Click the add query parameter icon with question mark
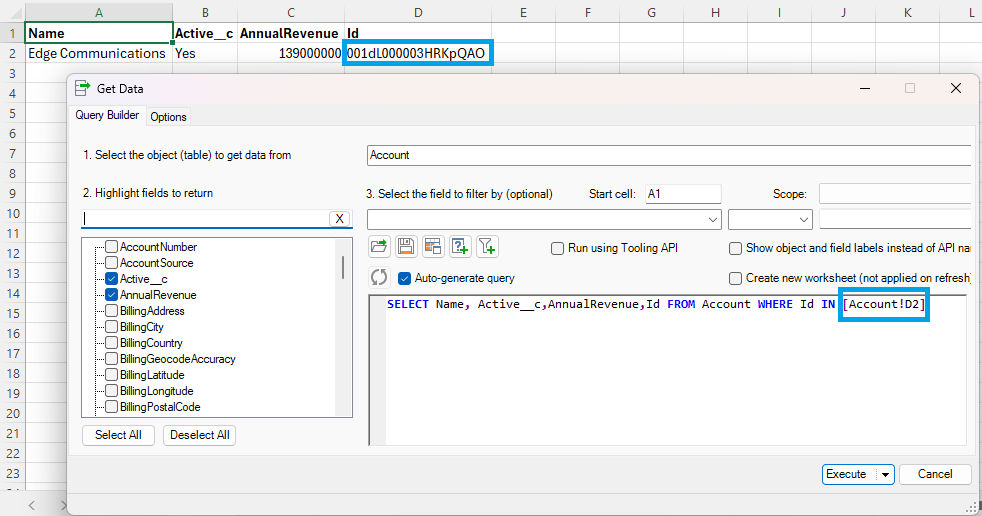Image resolution: width=982 pixels, height=516 pixels. click(460, 247)
